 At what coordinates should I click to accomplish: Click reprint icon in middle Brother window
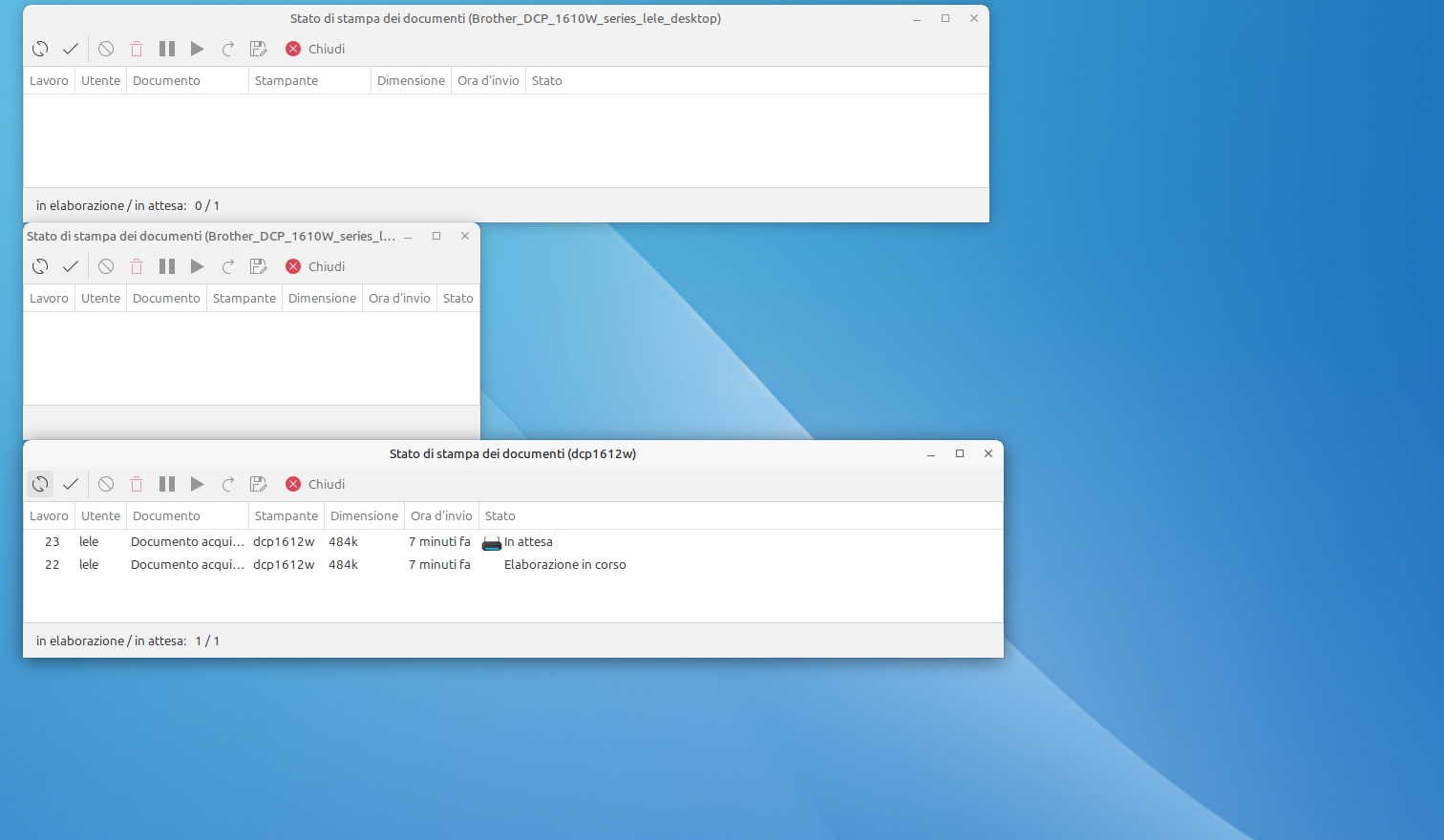tap(228, 266)
